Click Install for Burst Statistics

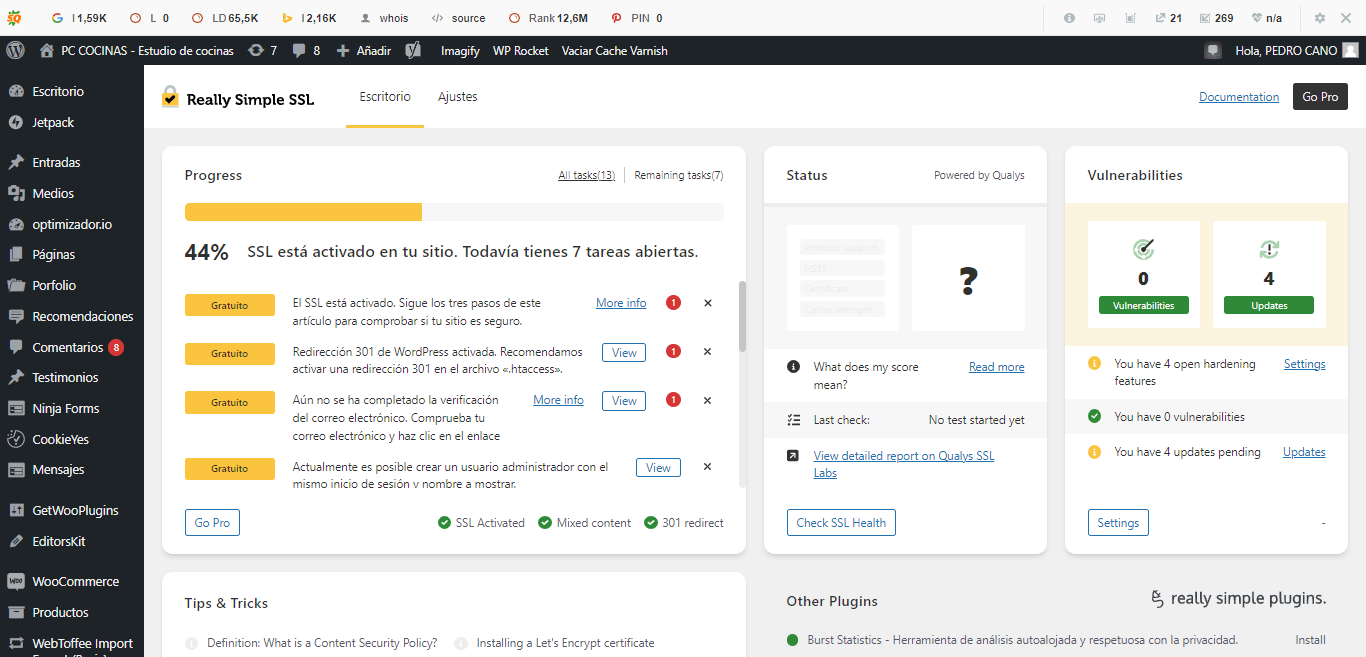1310,640
